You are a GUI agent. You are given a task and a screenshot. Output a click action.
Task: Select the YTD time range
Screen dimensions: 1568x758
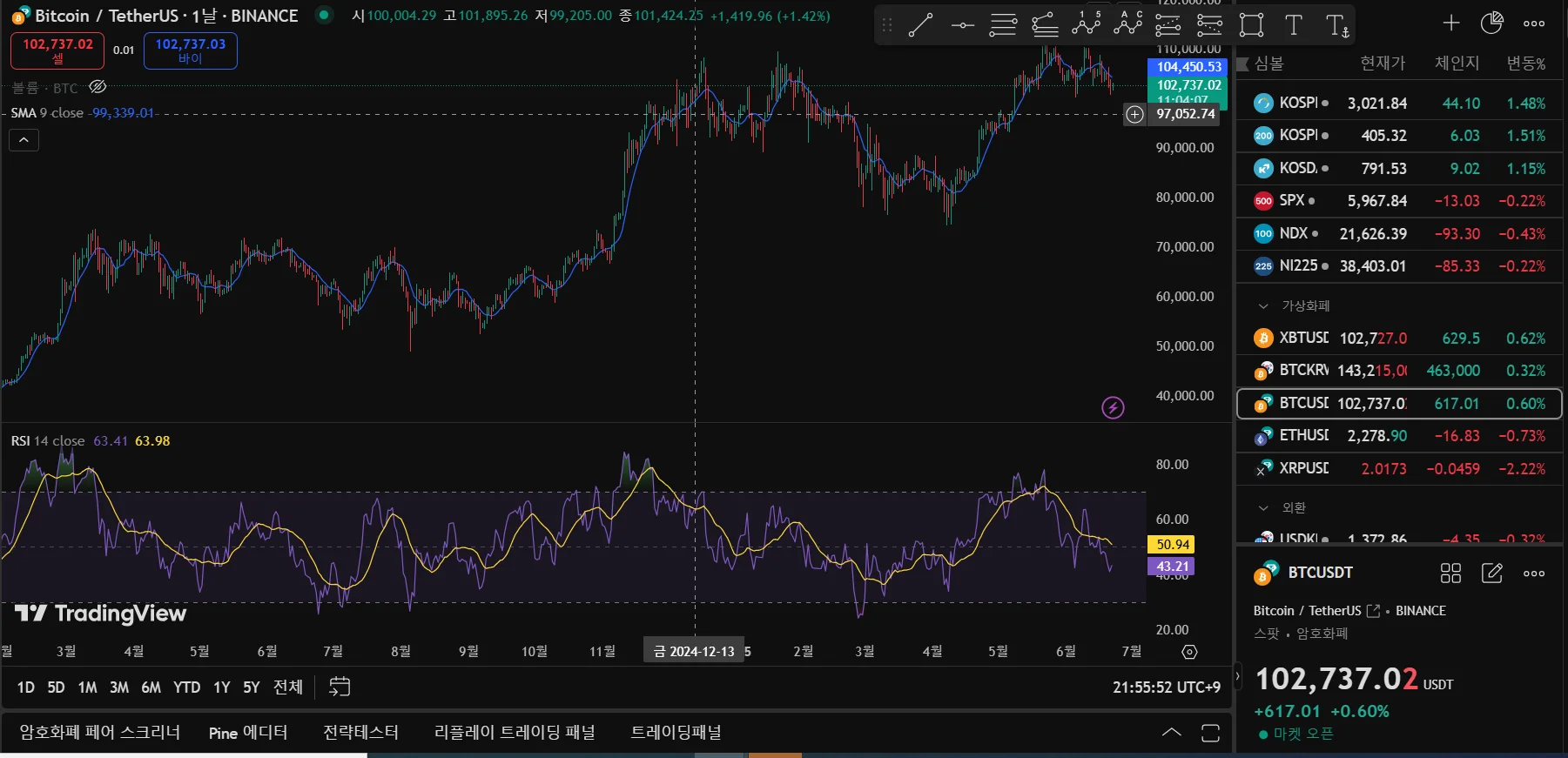coord(186,688)
